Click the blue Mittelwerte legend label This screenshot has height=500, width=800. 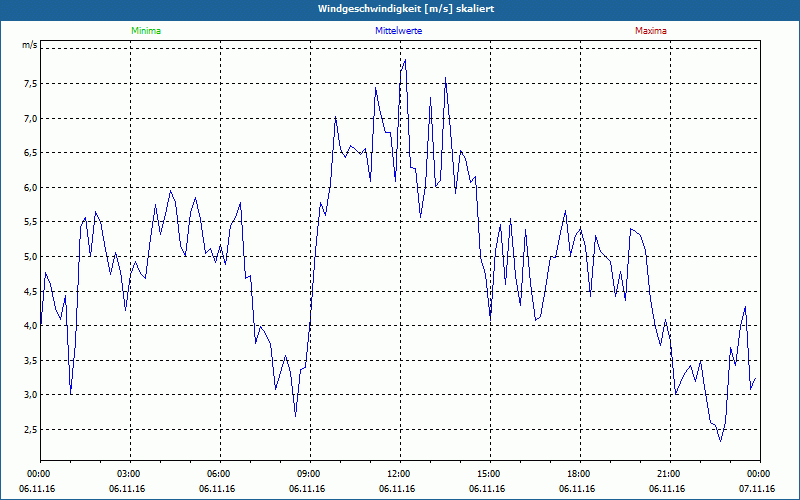pyautogui.click(x=398, y=31)
